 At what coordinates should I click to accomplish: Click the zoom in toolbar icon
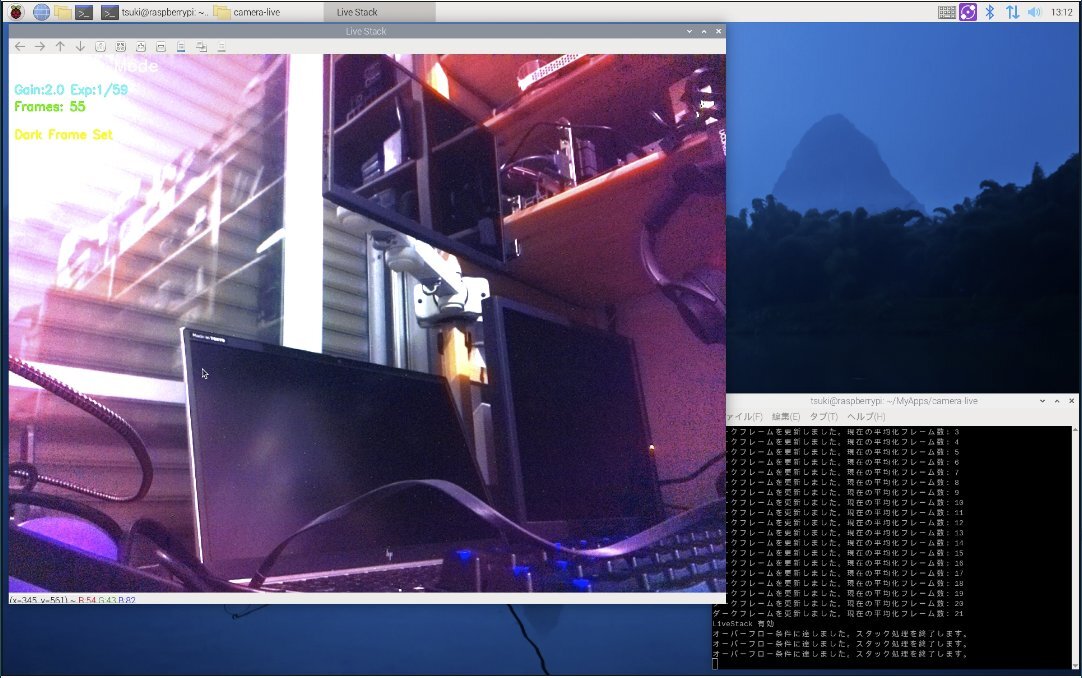[x=141, y=46]
